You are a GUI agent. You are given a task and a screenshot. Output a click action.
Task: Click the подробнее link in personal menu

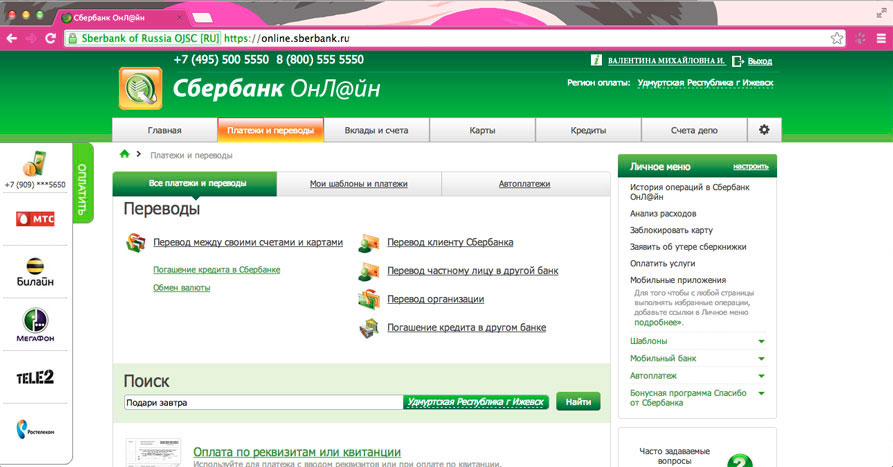[658, 322]
